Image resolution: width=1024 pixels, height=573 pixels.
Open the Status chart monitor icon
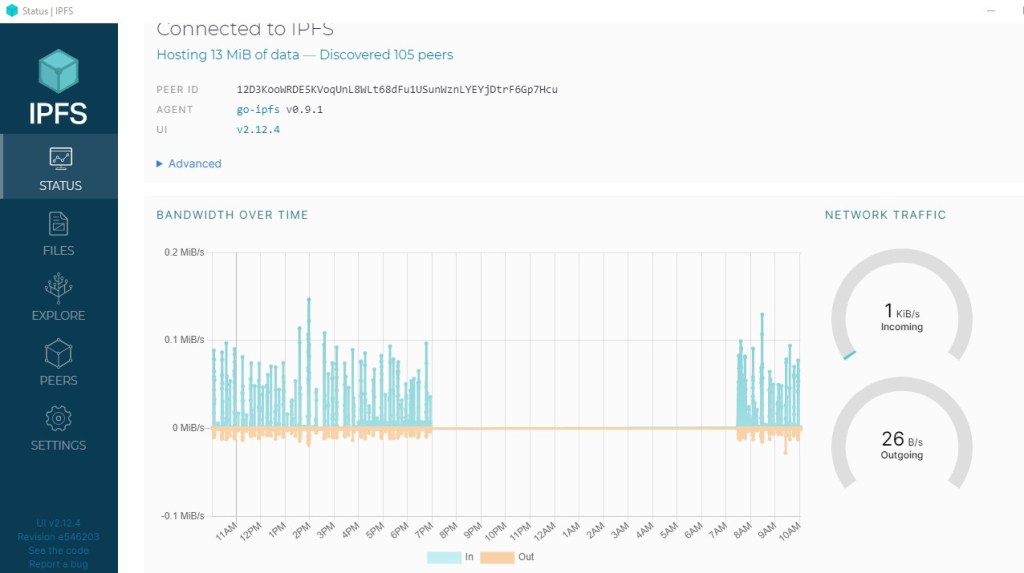[60, 158]
